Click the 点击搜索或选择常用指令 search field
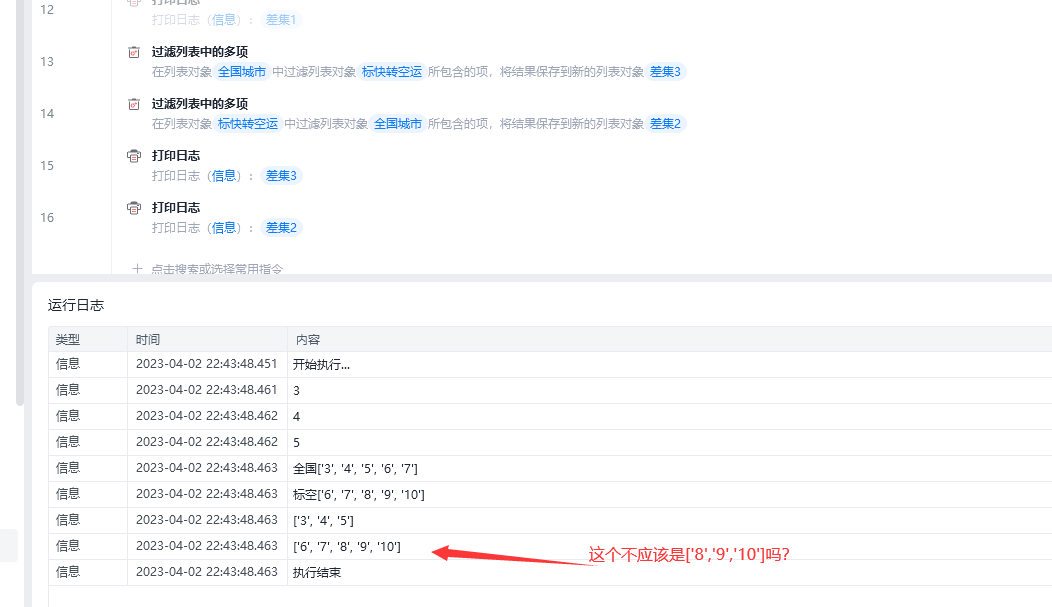Image resolution: width=1052 pixels, height=607 pixels. pyautogui.click(x=217, y=268)
